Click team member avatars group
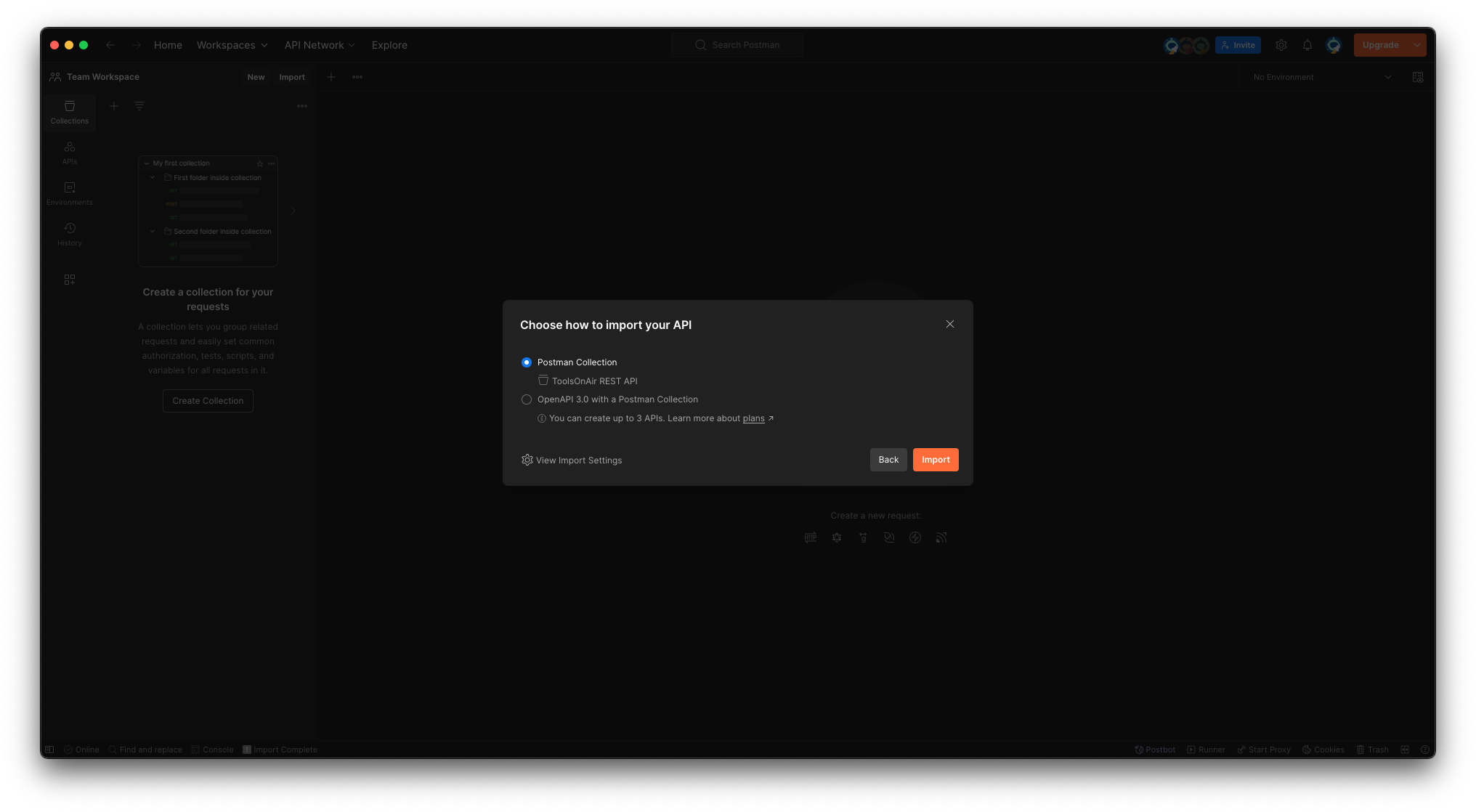1476x812 pixels. 1185,45
